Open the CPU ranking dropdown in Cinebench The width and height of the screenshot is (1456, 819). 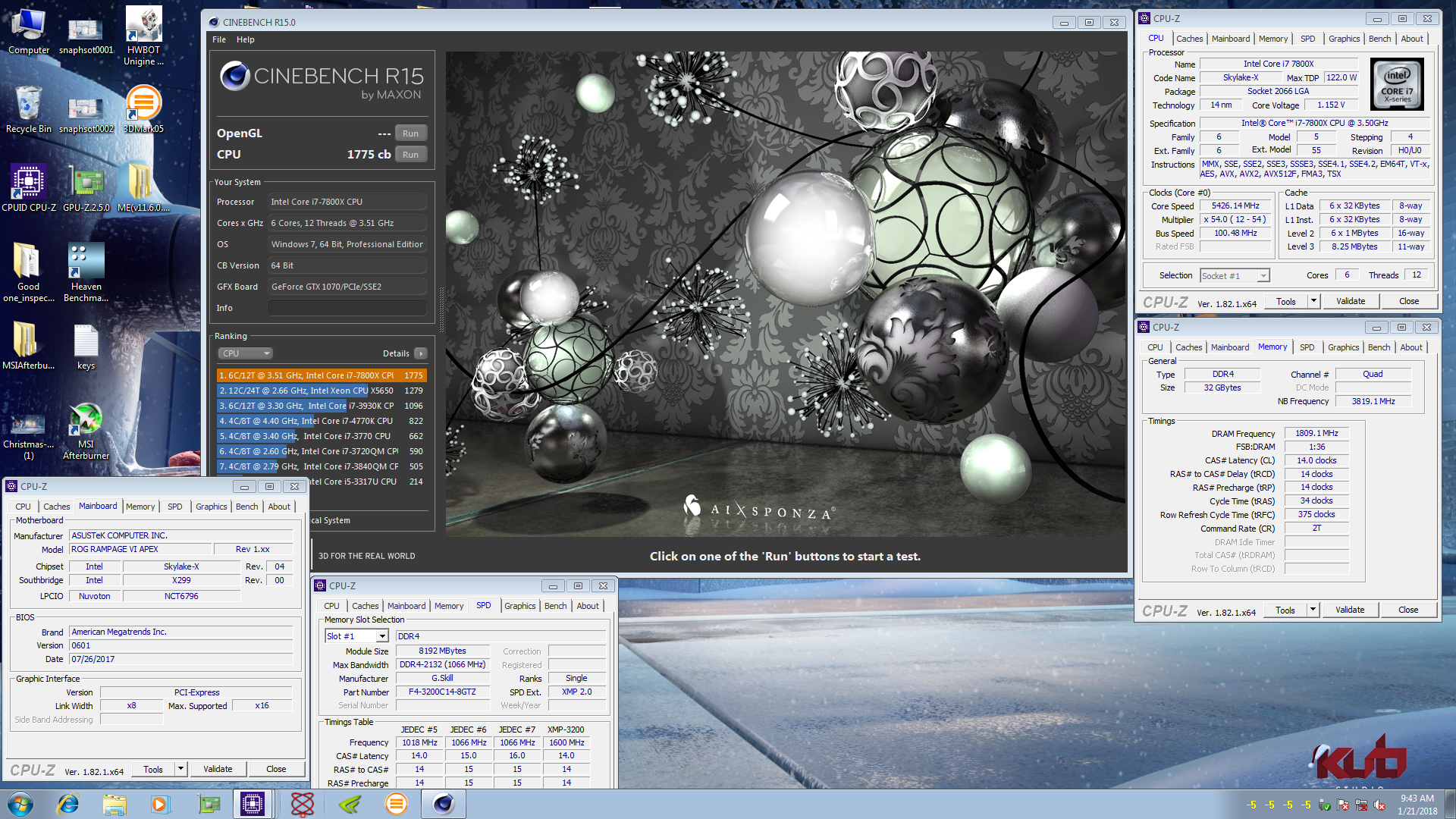coord(245,353)
